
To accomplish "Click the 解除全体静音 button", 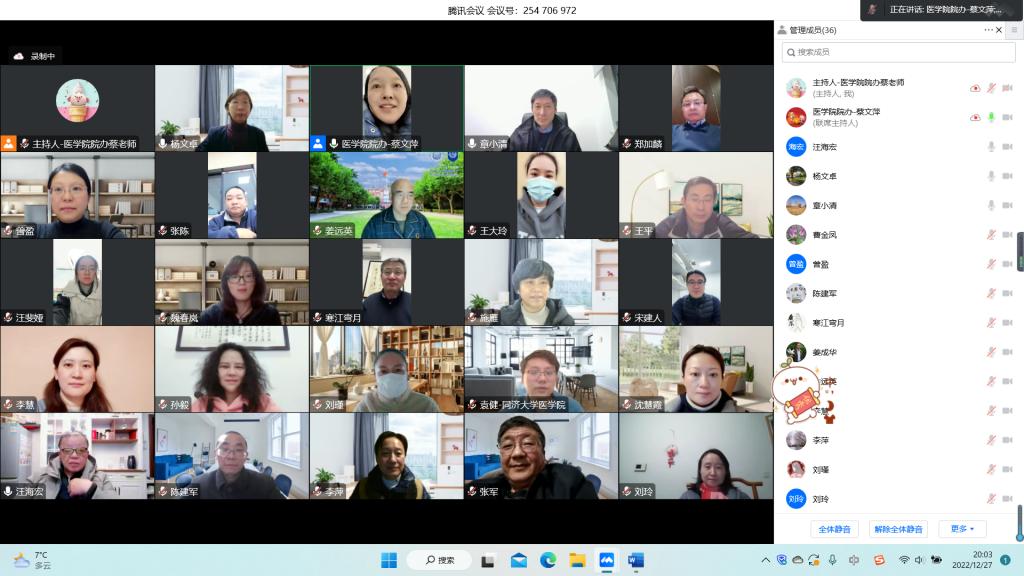I will point(898,529).
